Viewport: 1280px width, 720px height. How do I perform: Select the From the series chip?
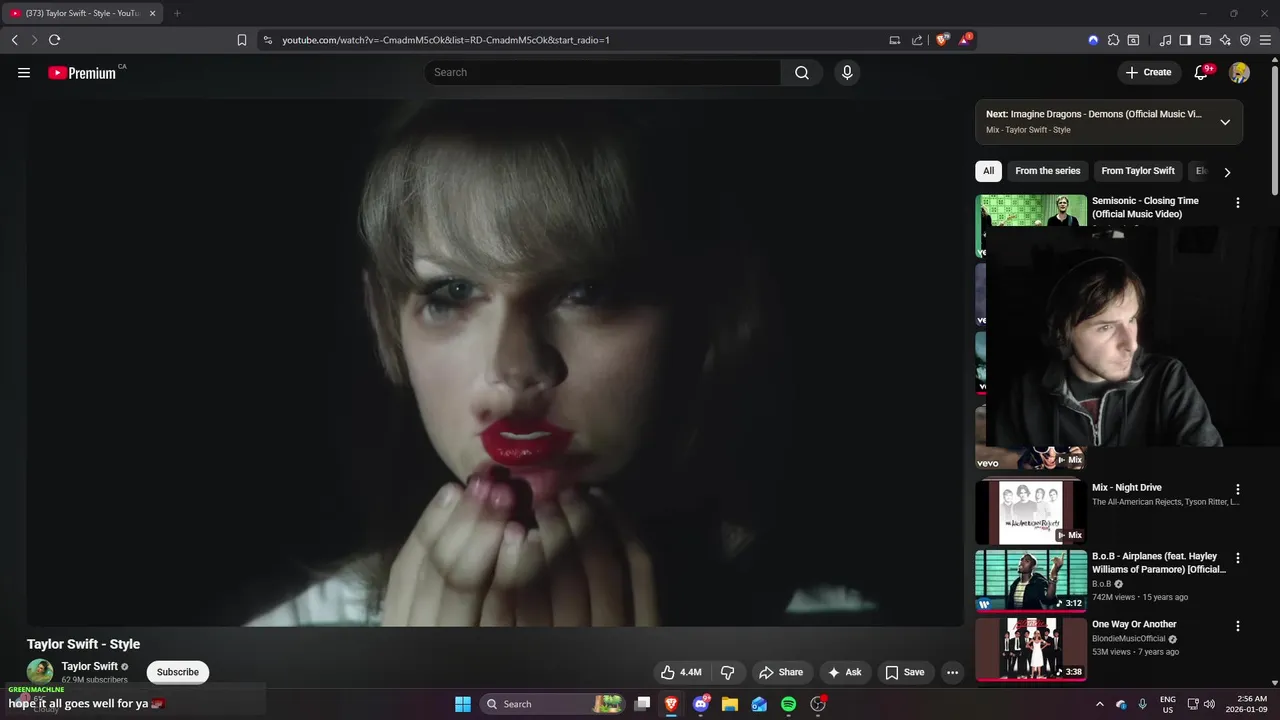pos(1047,171)
